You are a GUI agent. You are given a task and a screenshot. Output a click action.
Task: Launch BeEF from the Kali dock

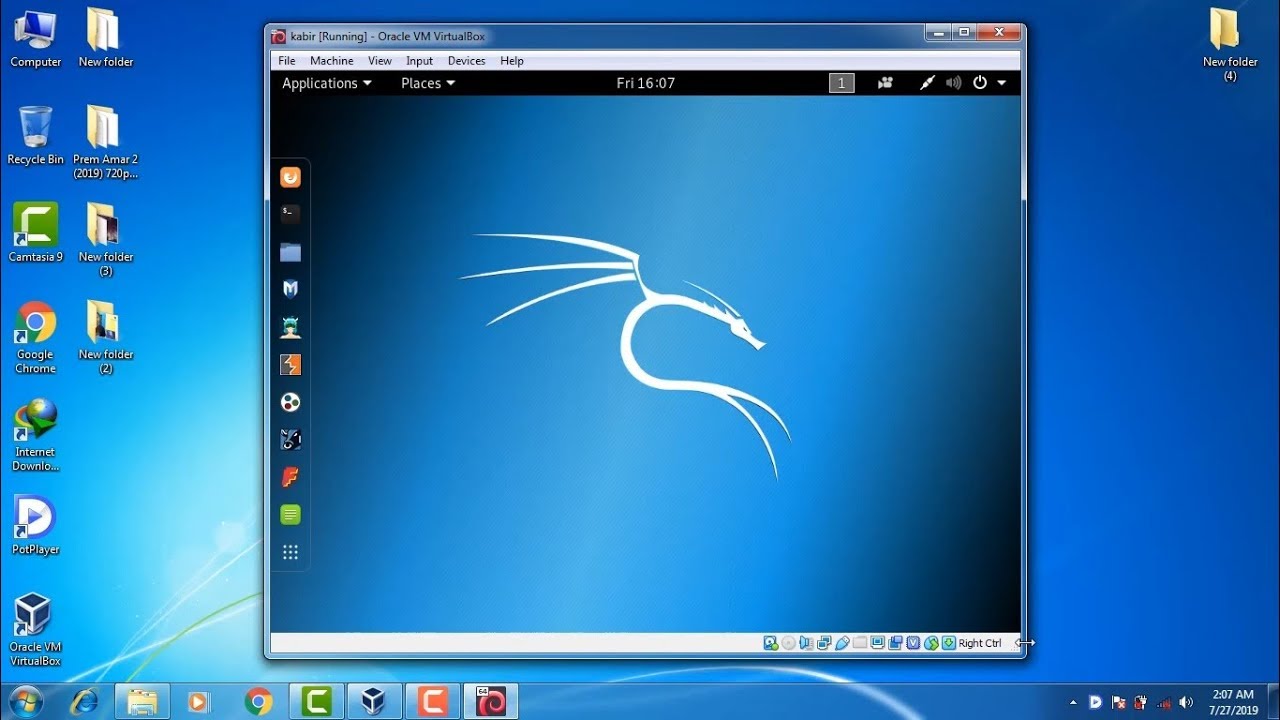pyautogui.click(x=290, y=439)
